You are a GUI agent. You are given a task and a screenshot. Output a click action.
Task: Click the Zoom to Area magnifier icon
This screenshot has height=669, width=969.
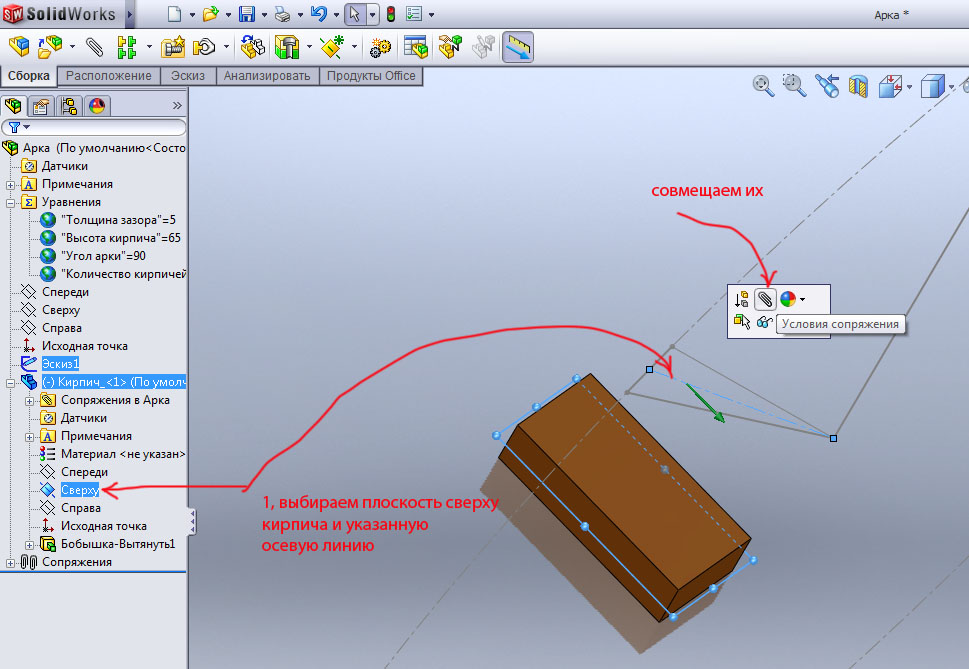[x=795, y=86]
